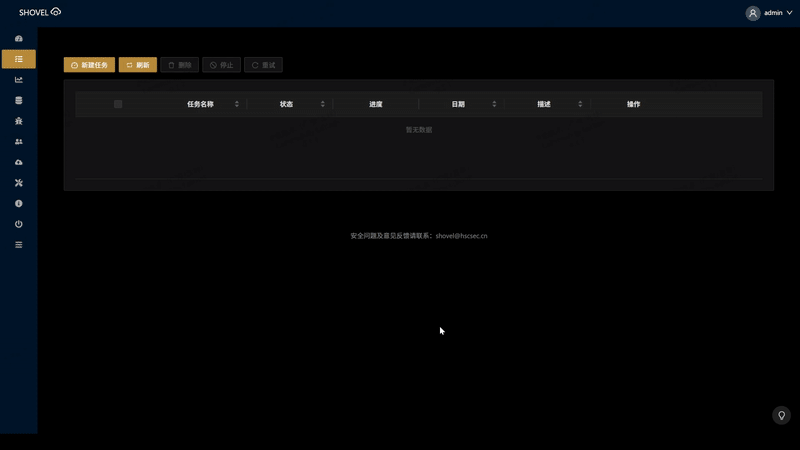Sort by the 状态 column arrows
Image resolution: width=800 pixels, height=450 pixels.
point(322,104)
